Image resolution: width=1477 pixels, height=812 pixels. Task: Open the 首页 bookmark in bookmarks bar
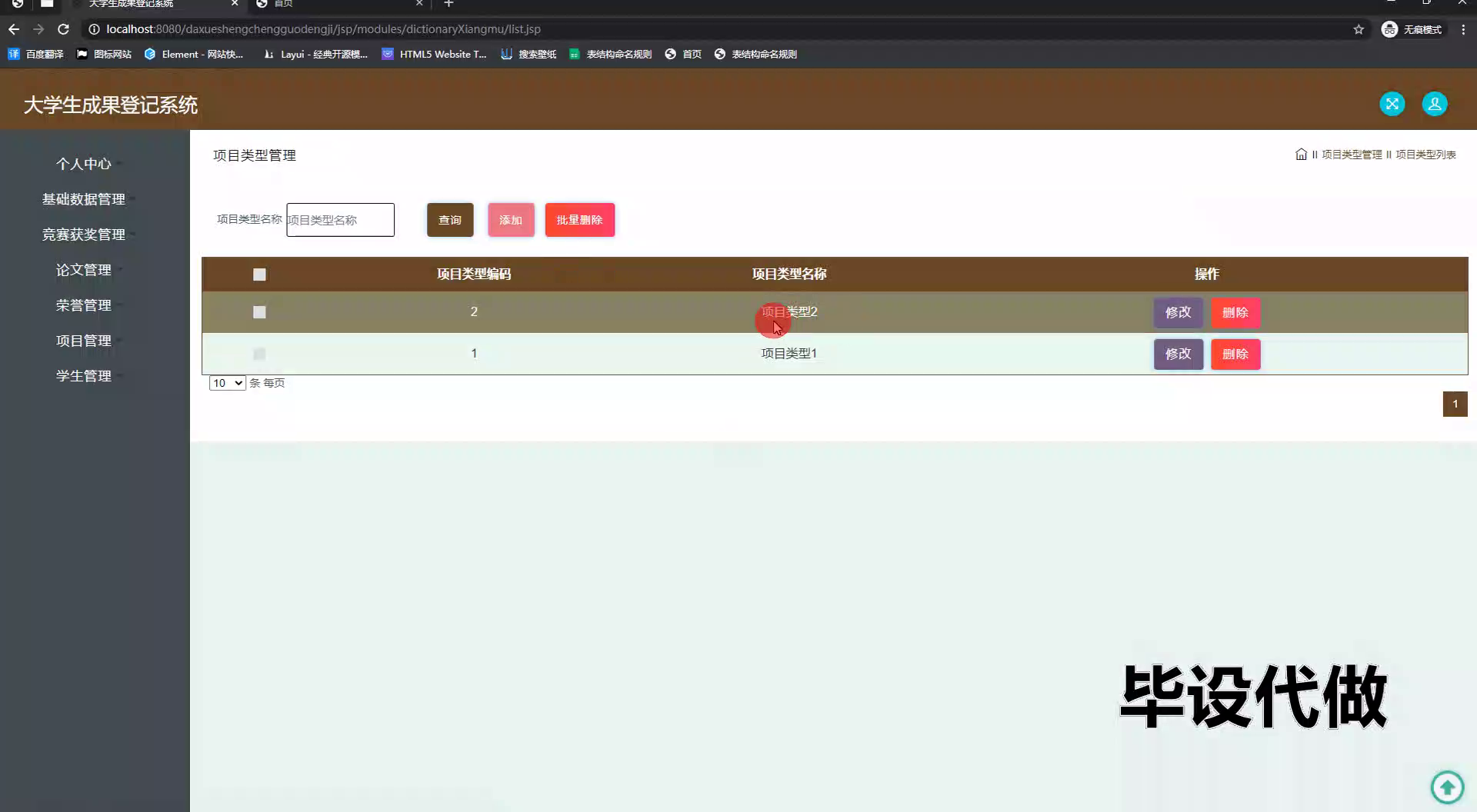[x=683, y=54]
